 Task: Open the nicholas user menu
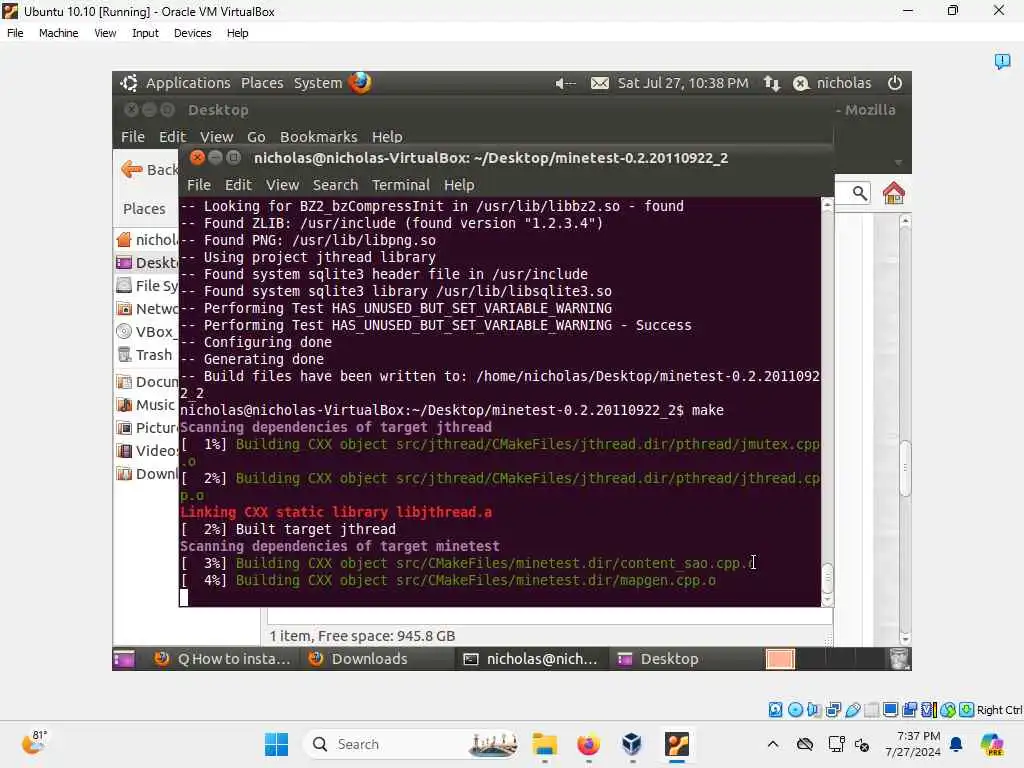pos(833,83)
